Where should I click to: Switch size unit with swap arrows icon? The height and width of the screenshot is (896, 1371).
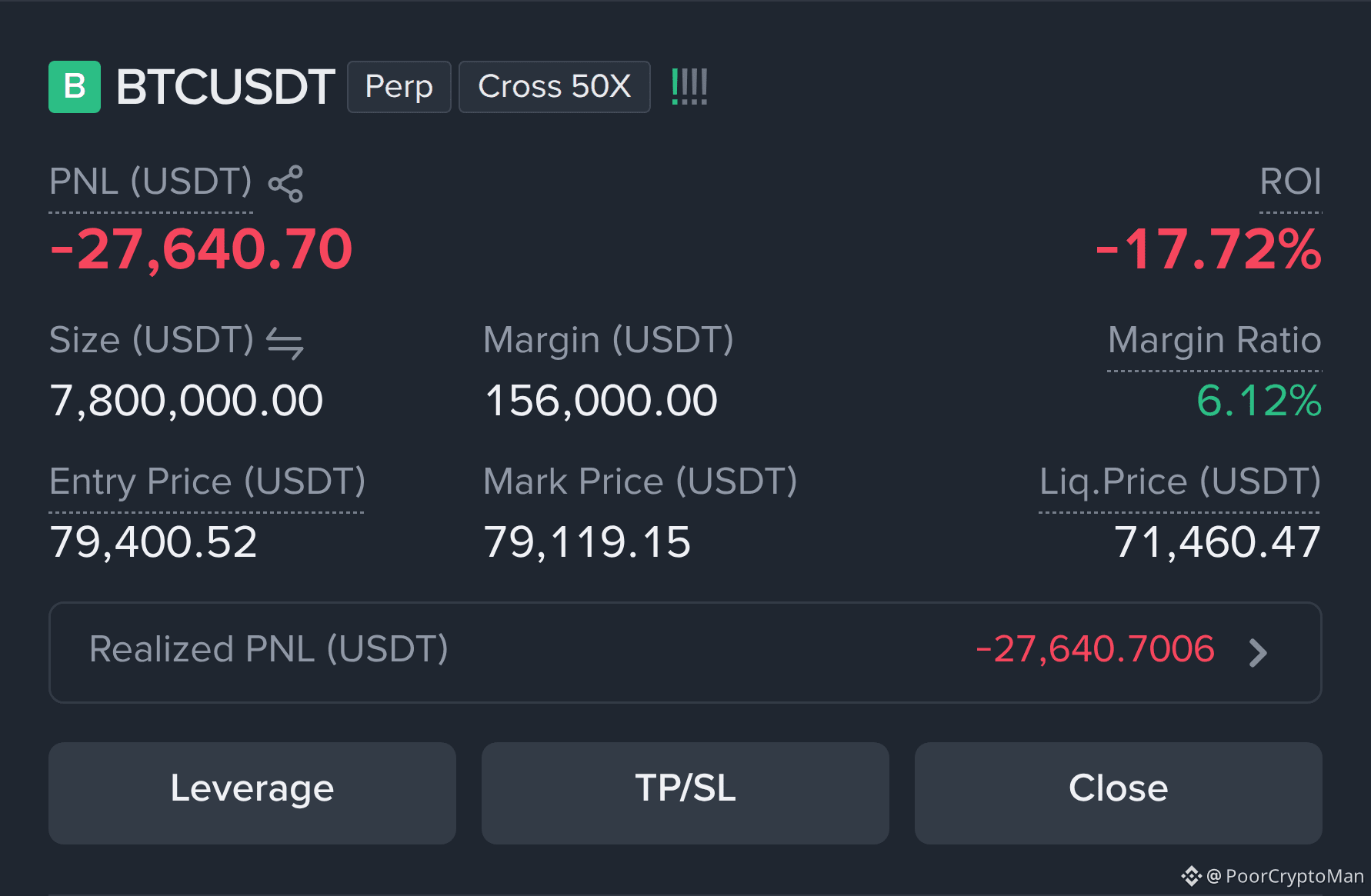pos(285,342)
